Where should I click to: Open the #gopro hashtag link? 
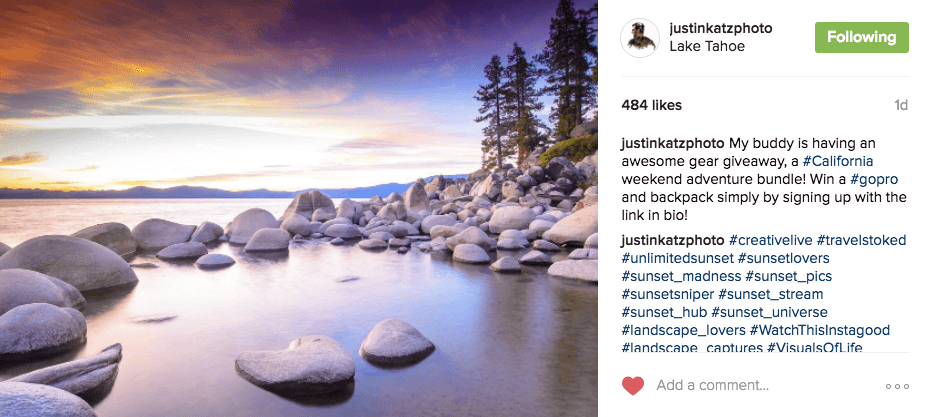[x=874, y=179]
